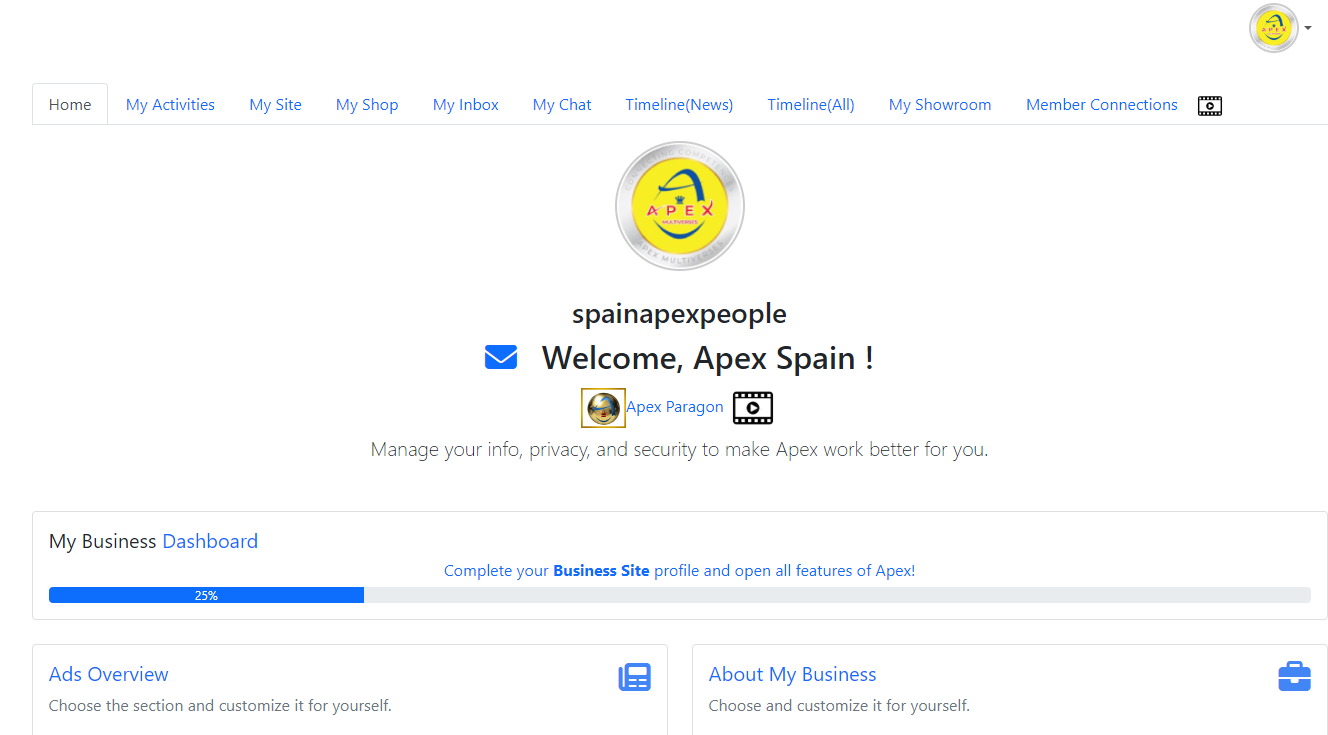Click the newspaper icon in Ads Overview
This screenshot has width=1328, height=735.
pyautogui.click(x=634, y=677)
